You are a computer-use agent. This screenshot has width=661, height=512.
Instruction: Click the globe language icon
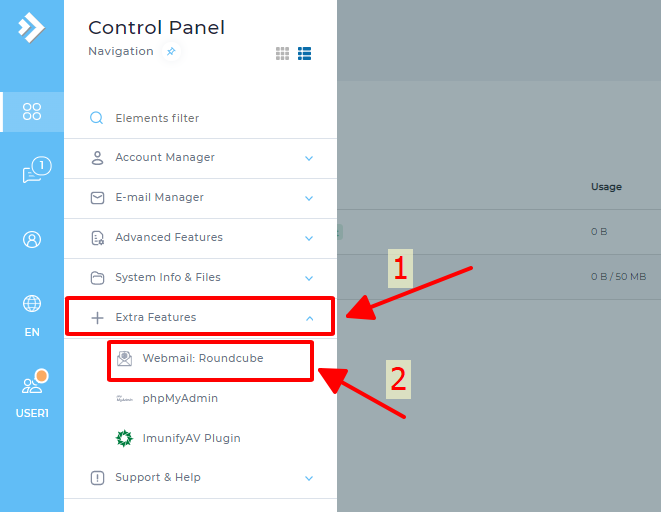click(32, 304)
